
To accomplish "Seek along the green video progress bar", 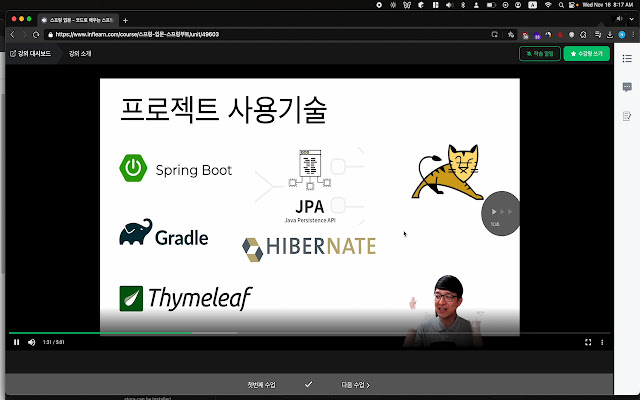I will pos(309,333).
